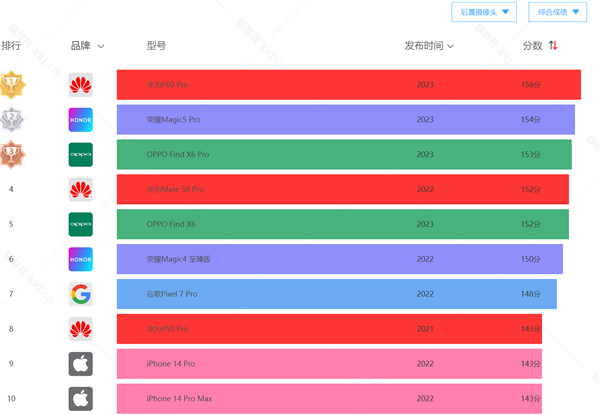Click the 2023 year for 华为P60 Pro
600x415 pixels.
(x=425, y=85)
